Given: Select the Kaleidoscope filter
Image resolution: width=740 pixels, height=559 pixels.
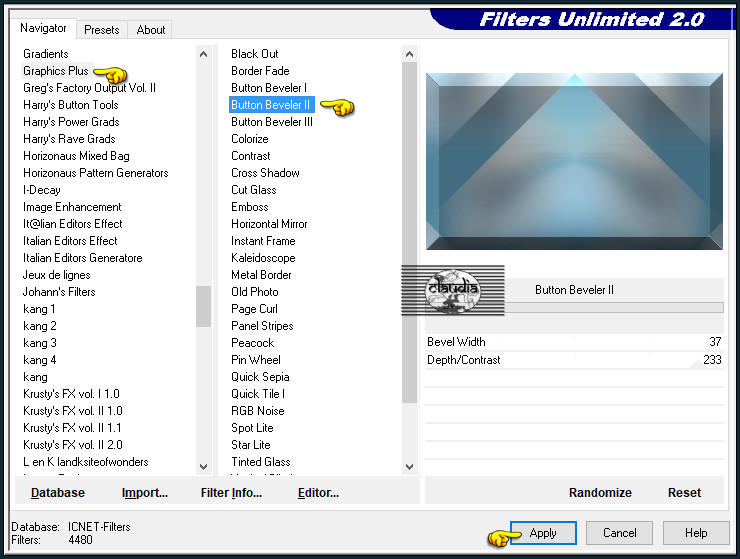Looking at the screenshot, I should 263,258.
